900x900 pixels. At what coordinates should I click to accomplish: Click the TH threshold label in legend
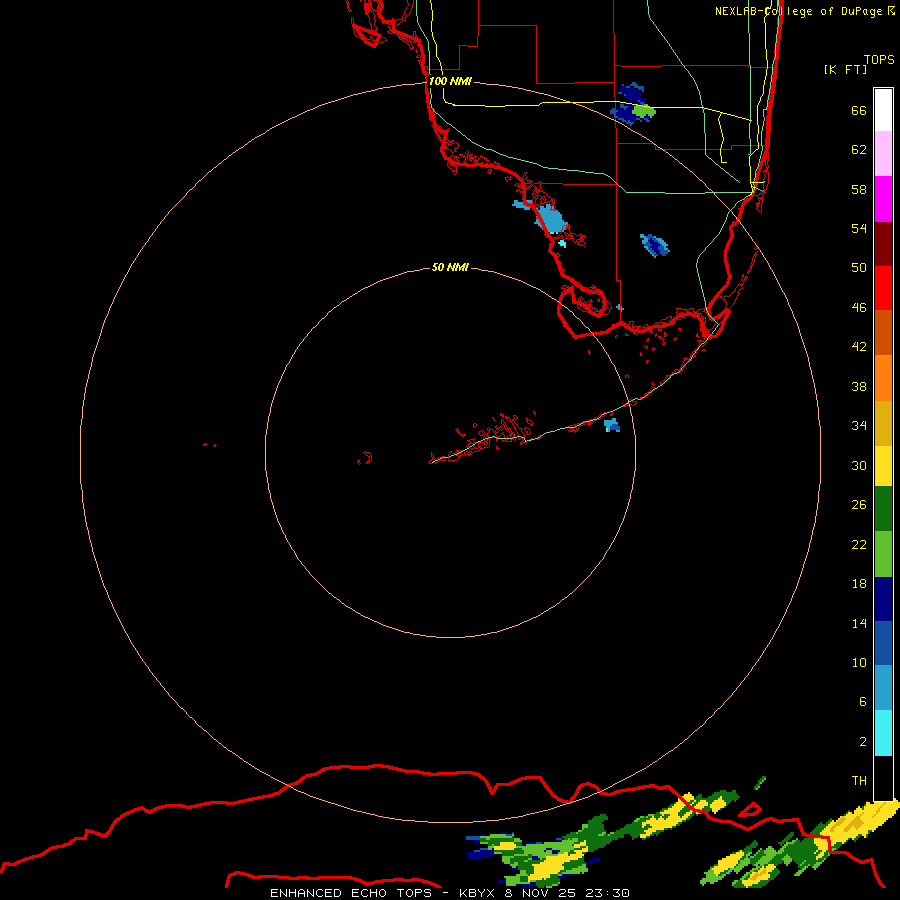point(859,781)
